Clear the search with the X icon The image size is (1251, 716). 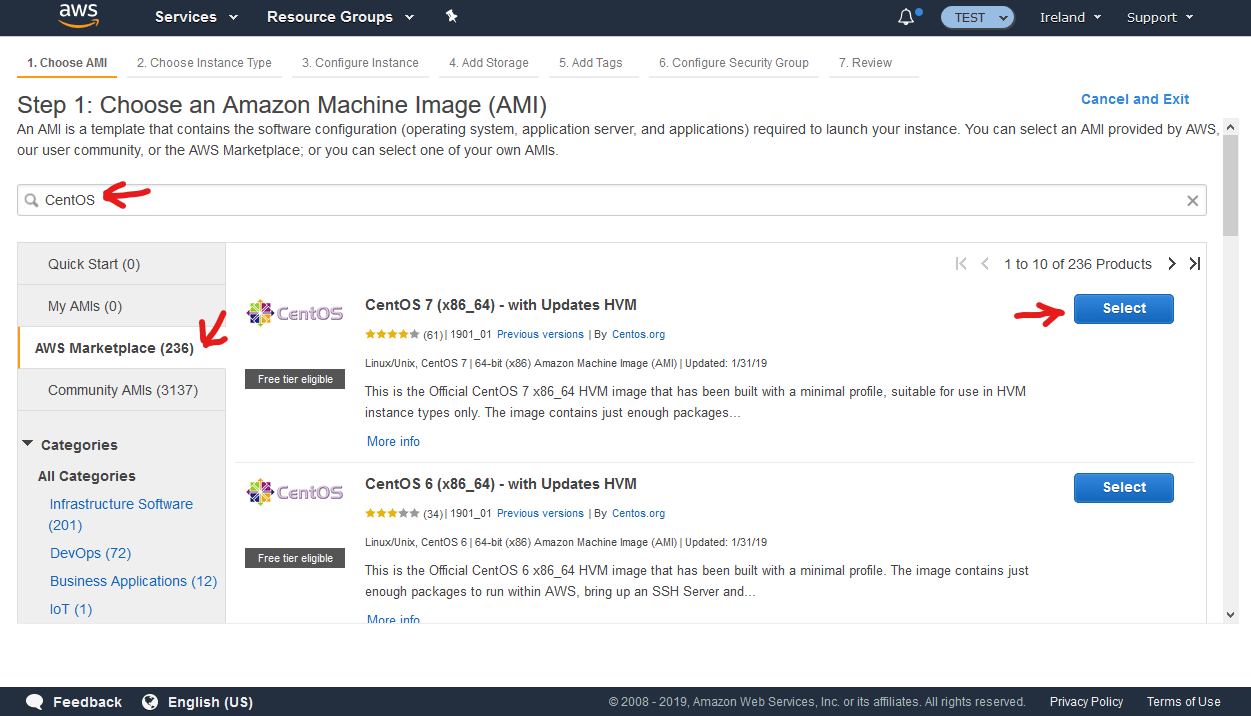1192,201
